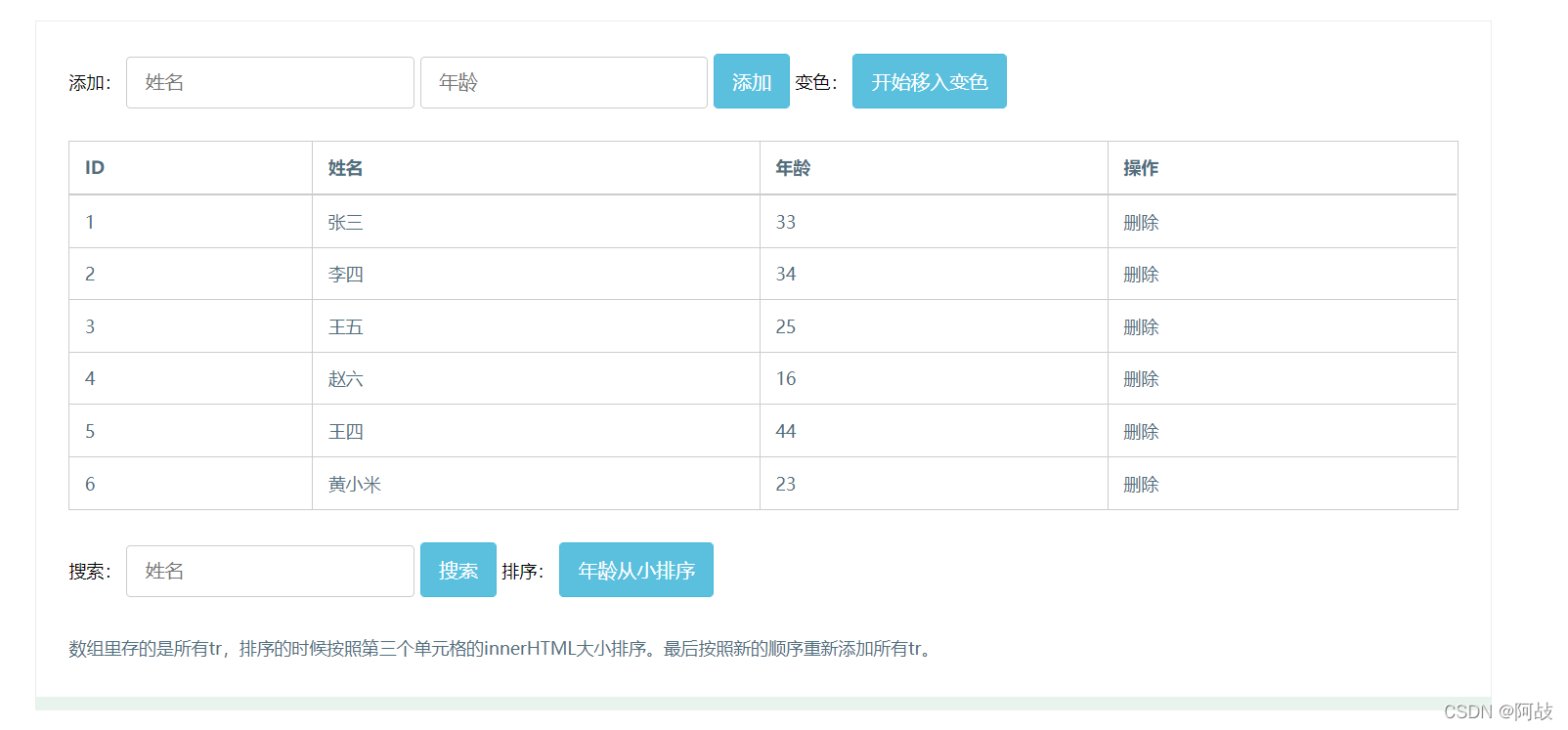
Task: Click the age cell 34
Action: click(x=934, y=274)
